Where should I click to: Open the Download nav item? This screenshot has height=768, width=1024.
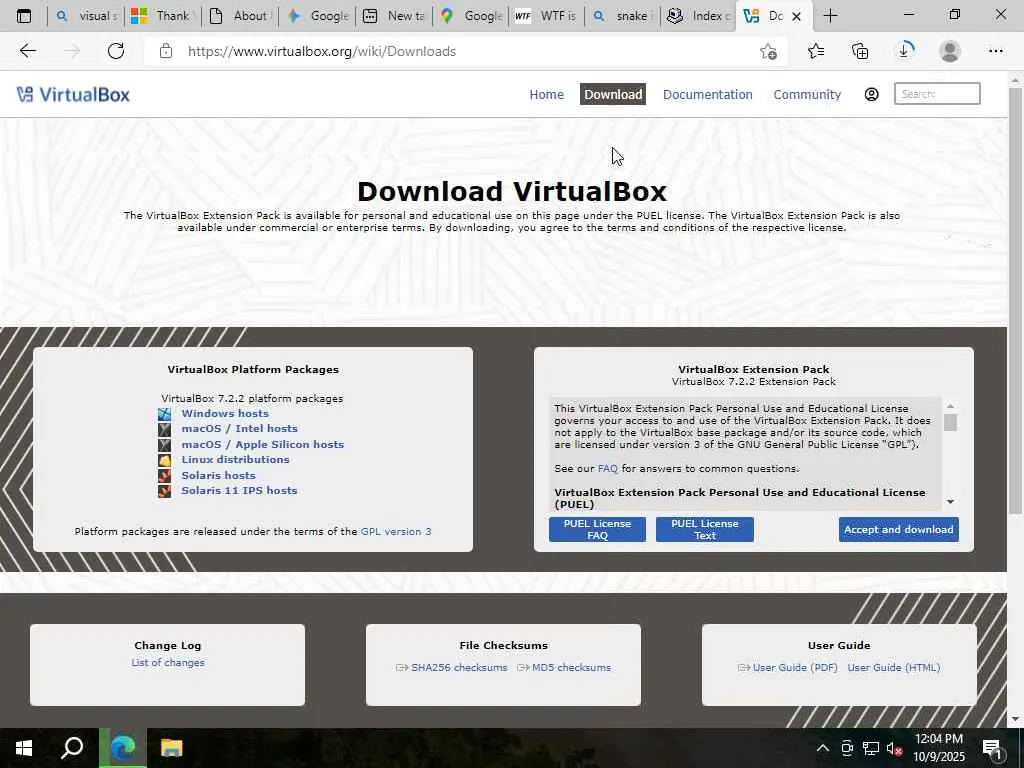[613, 95]
